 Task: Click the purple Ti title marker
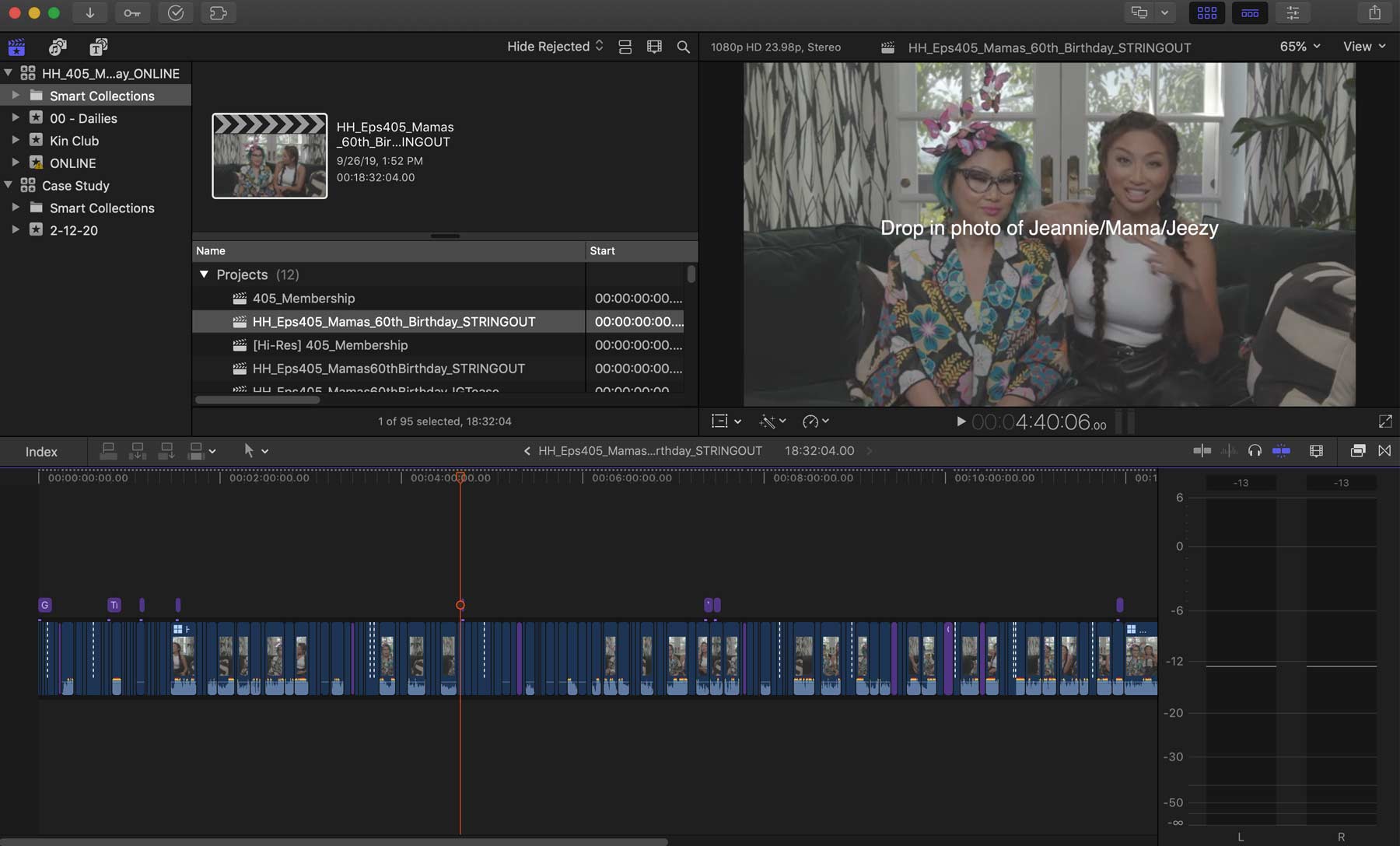point(114,605)
